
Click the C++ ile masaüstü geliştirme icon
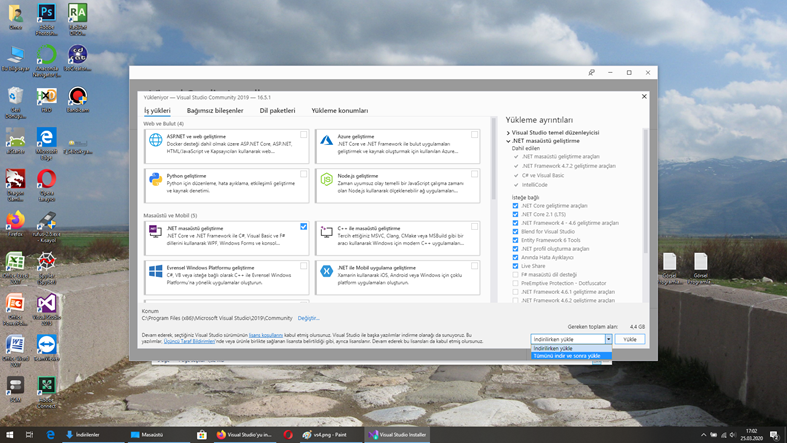pyautogui.click(x=327, y=232)
